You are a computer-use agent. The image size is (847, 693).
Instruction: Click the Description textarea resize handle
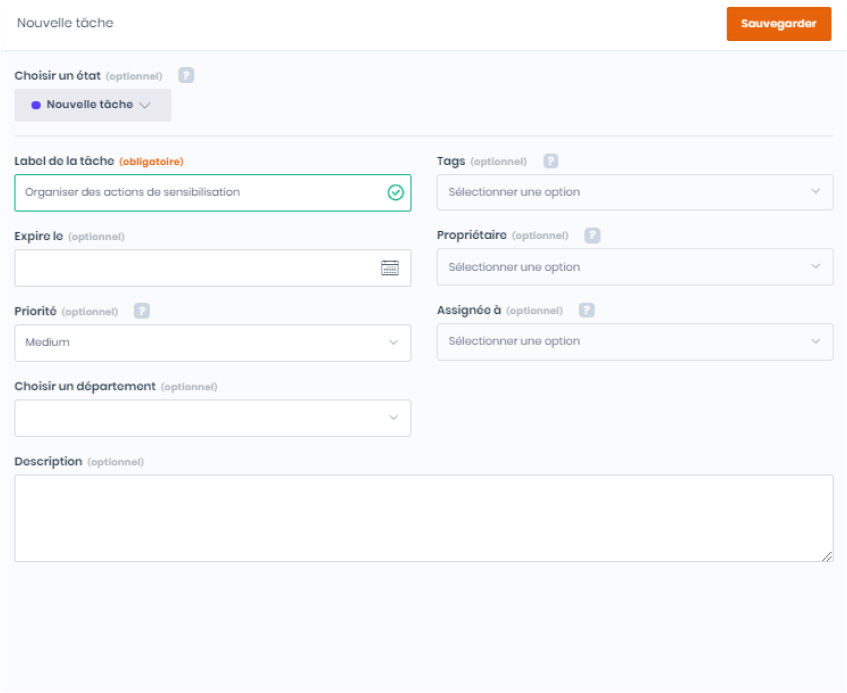point(827,556)
